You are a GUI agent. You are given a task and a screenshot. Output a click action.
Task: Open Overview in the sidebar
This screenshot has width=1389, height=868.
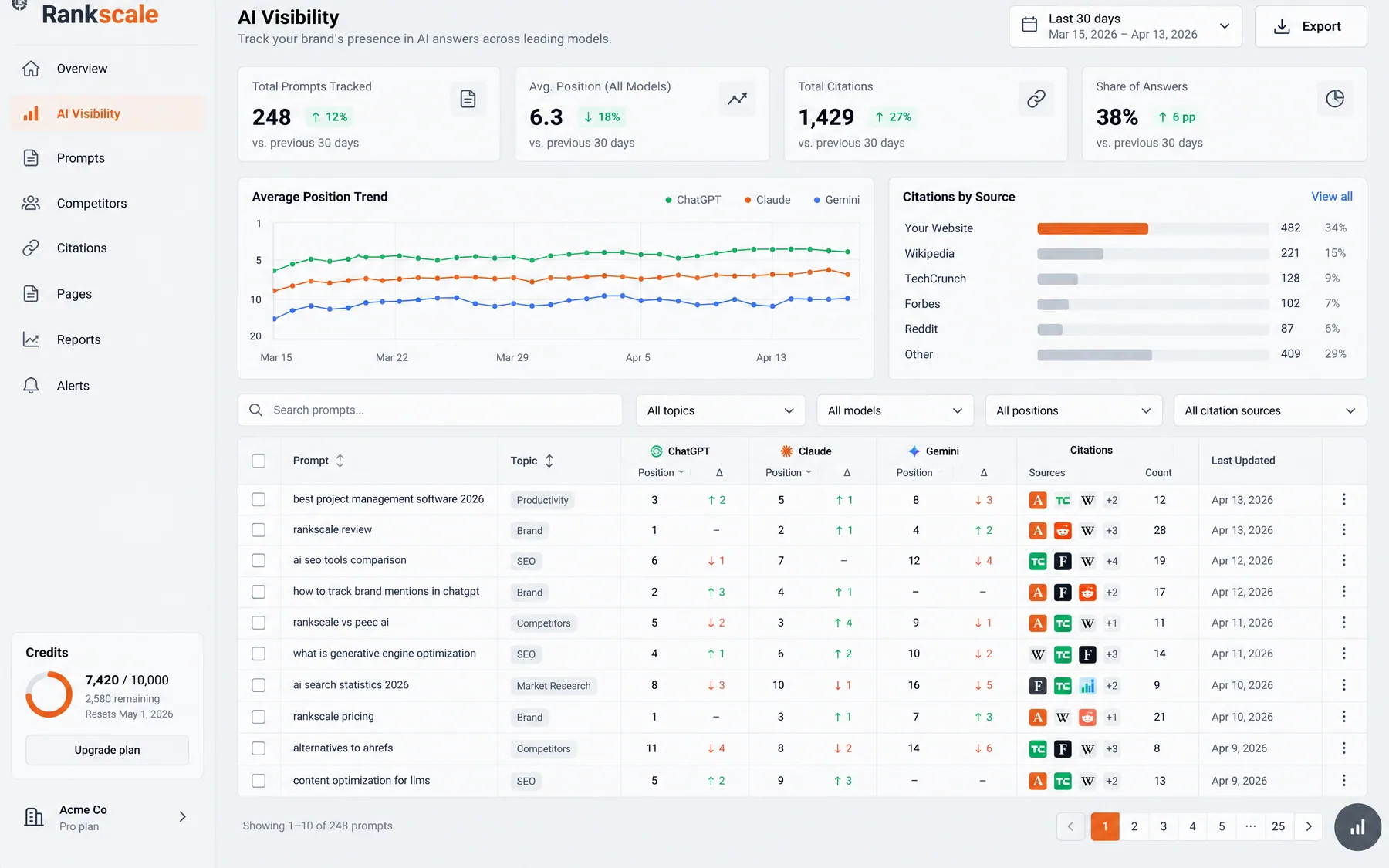point(107,69)
